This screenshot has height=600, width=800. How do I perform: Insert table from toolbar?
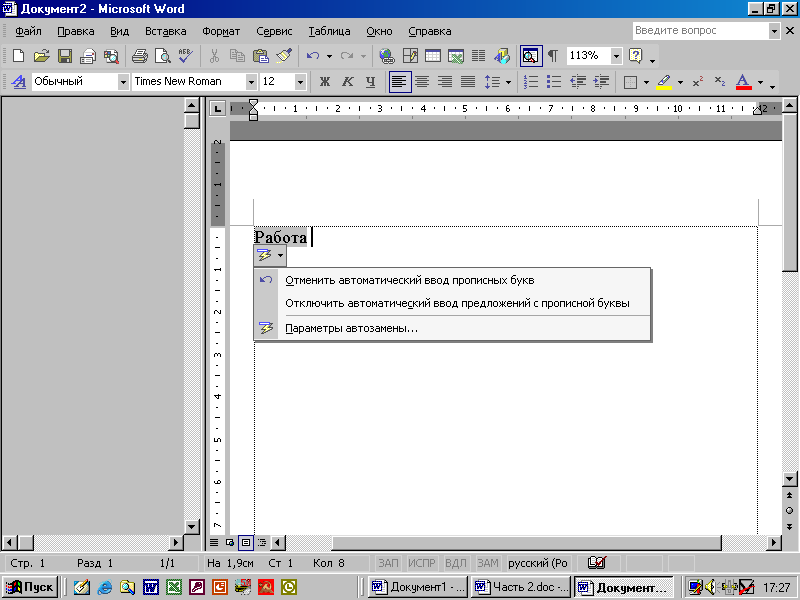point(433,56)
